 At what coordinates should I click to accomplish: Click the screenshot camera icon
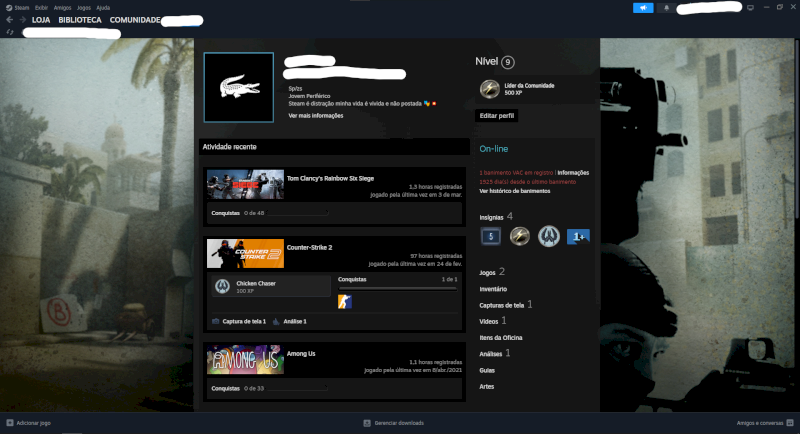[x=216, y=321]
